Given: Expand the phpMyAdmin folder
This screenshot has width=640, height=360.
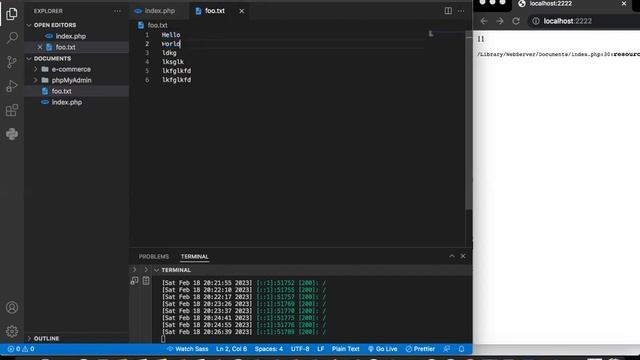Looking at the screenshot, I should [36, 80].
